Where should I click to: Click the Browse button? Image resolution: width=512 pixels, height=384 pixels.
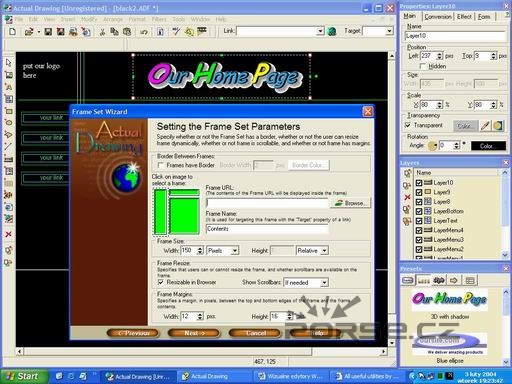click(350, 203)
